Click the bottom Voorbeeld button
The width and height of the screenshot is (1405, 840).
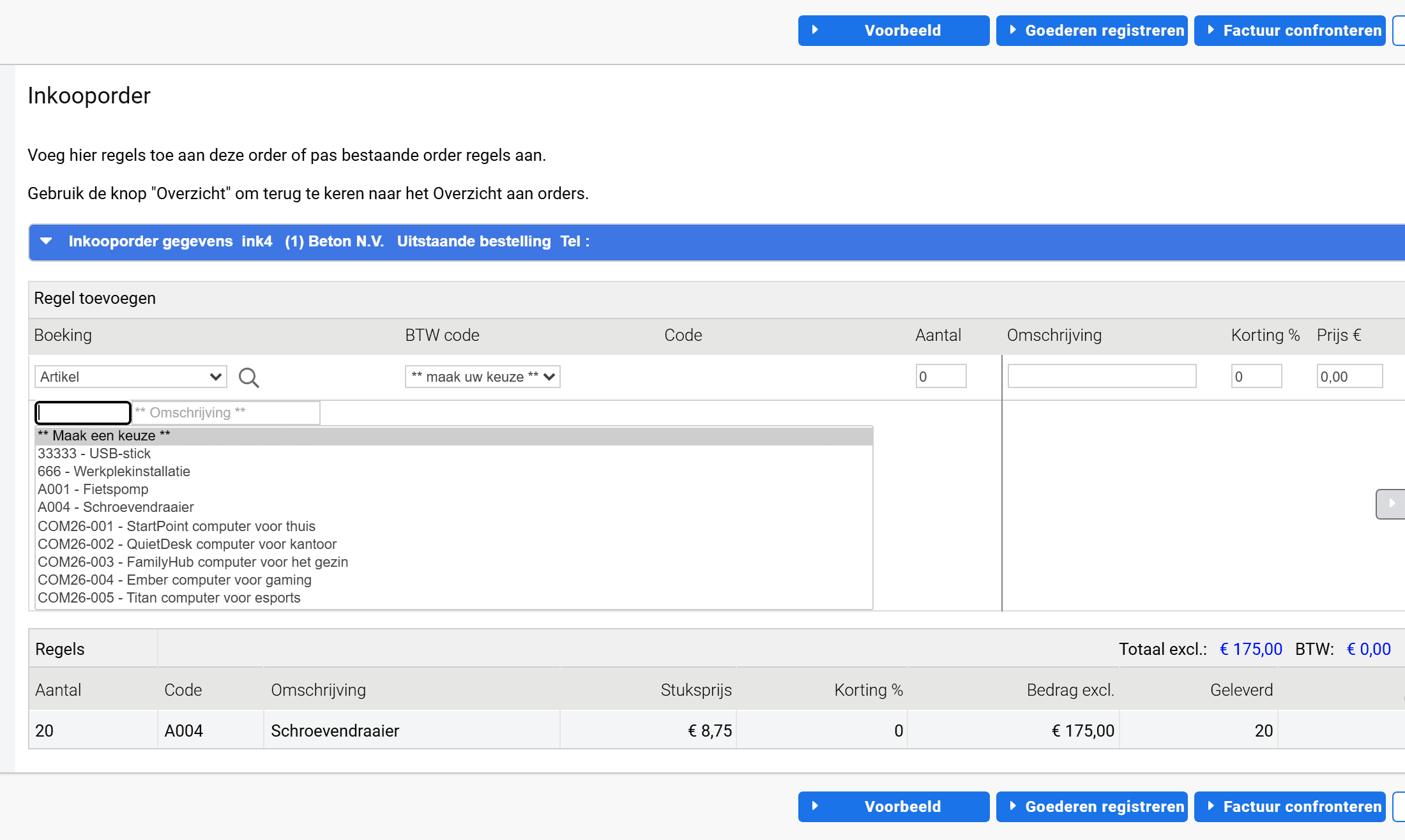pyautogui.click(x=893, y=807)
